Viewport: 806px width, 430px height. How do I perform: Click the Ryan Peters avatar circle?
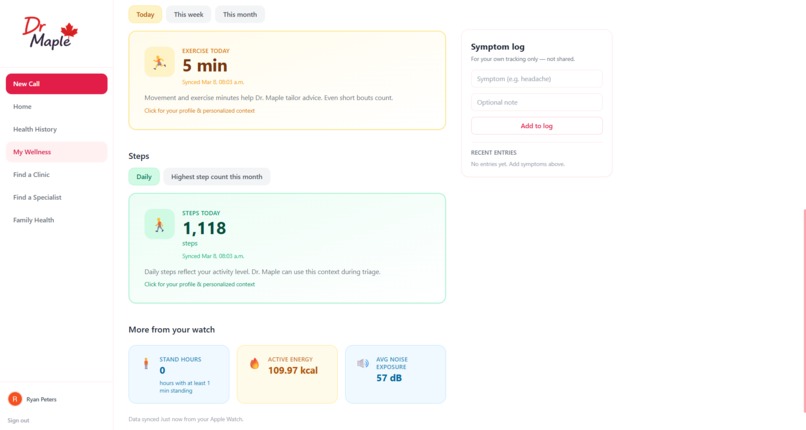15,399
